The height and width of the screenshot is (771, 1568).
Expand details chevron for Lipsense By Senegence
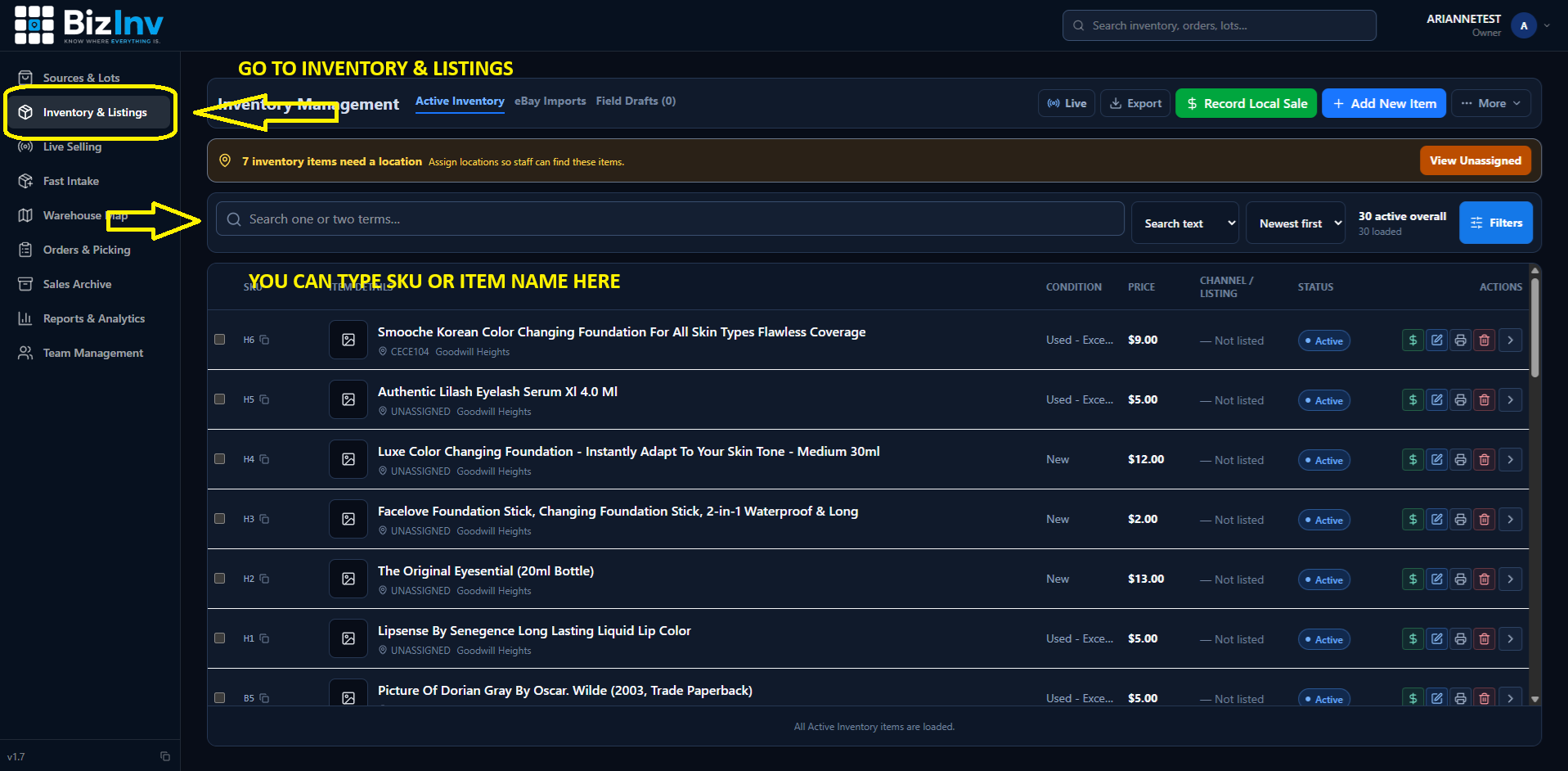click(1510, 638)
